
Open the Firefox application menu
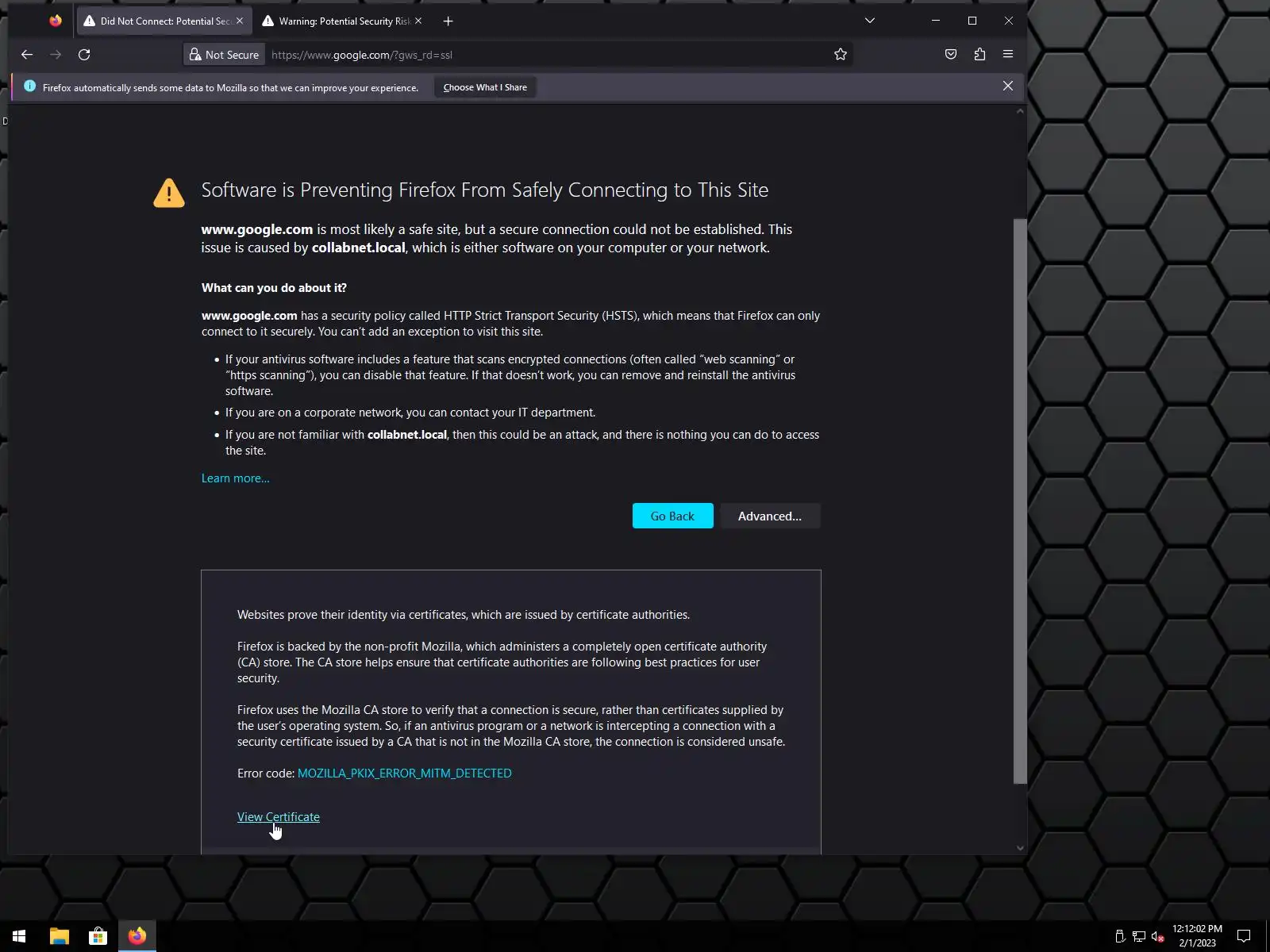click(x=1008, y=55)
